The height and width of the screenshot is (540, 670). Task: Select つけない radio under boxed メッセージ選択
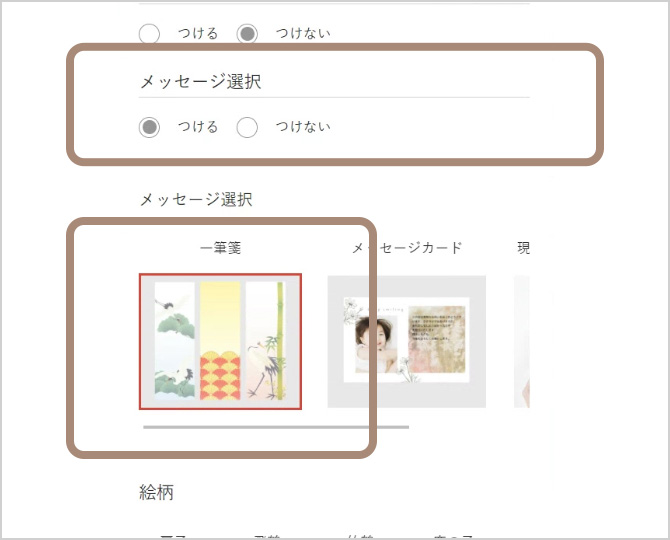pos(247,127)
